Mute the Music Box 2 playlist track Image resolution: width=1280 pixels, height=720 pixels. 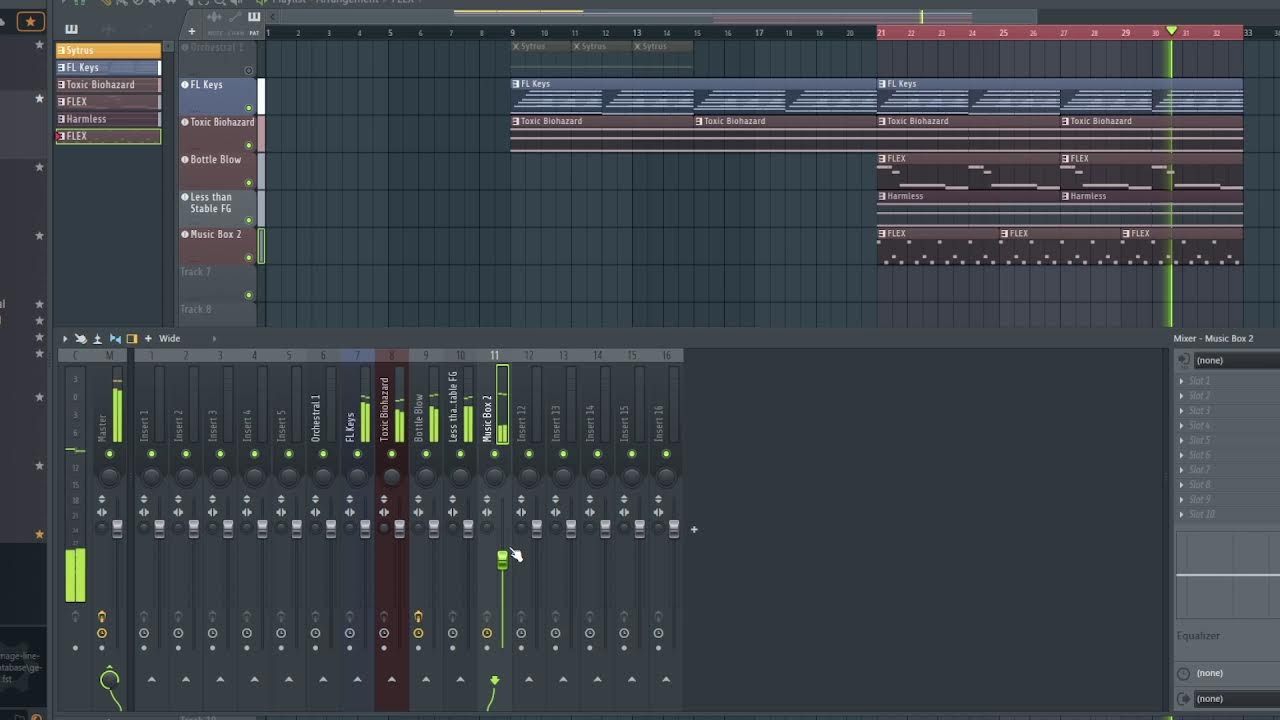coord(249,258)
